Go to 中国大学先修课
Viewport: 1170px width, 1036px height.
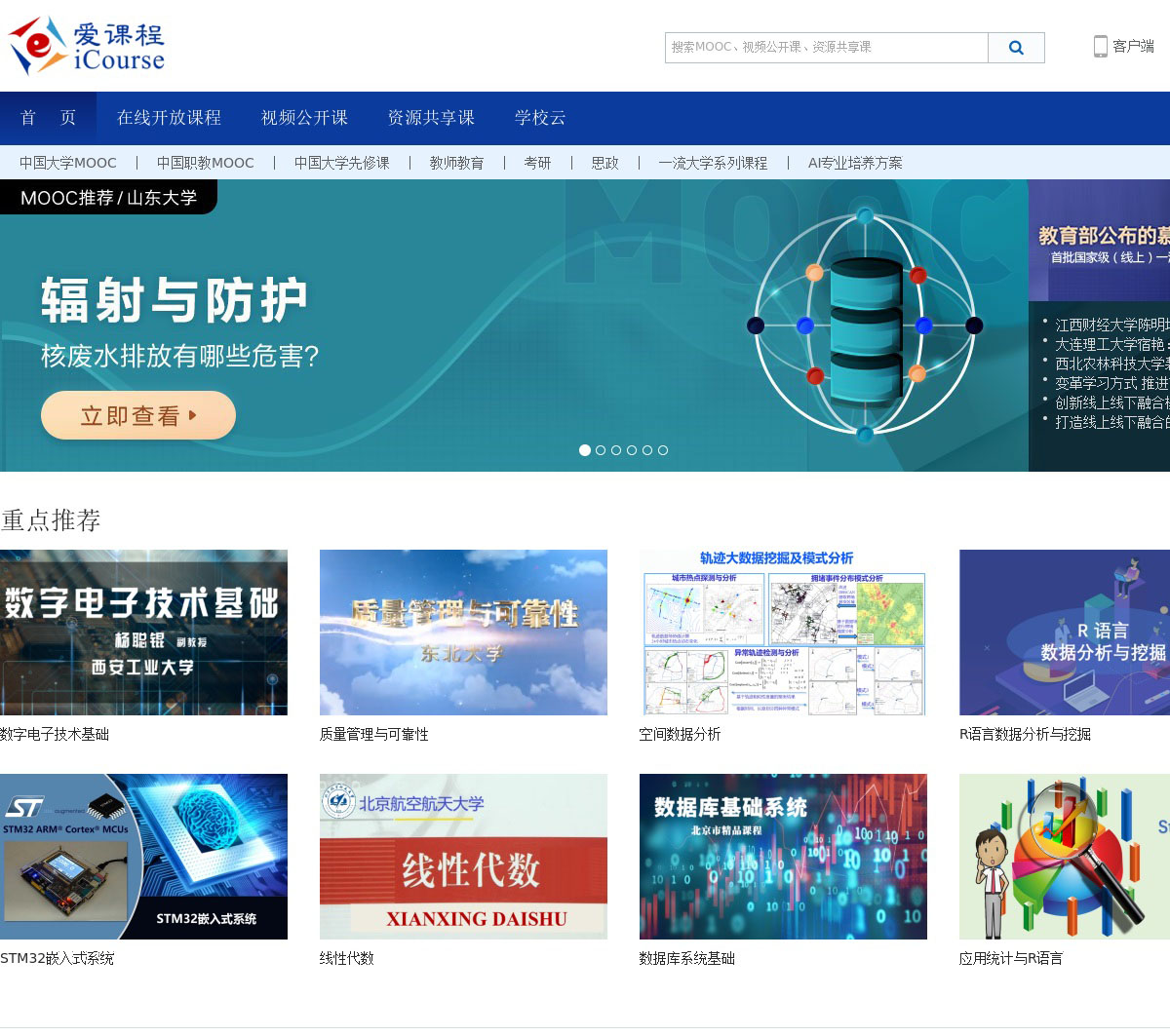pyautogui.click(x=342, y=163)
